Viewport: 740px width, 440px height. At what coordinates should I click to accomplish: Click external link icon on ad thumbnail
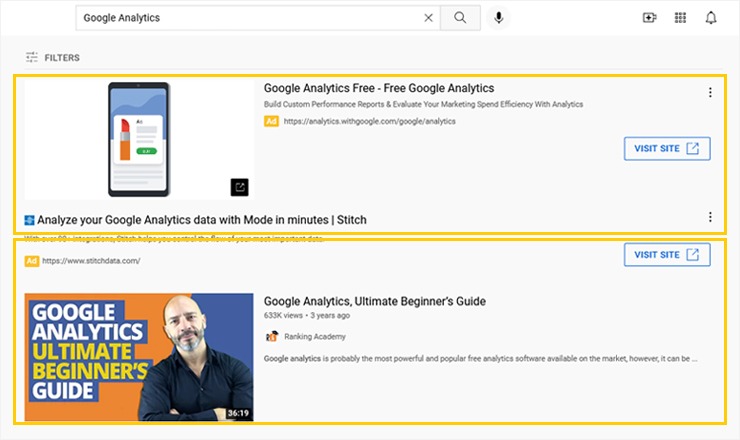click(240, 187)
